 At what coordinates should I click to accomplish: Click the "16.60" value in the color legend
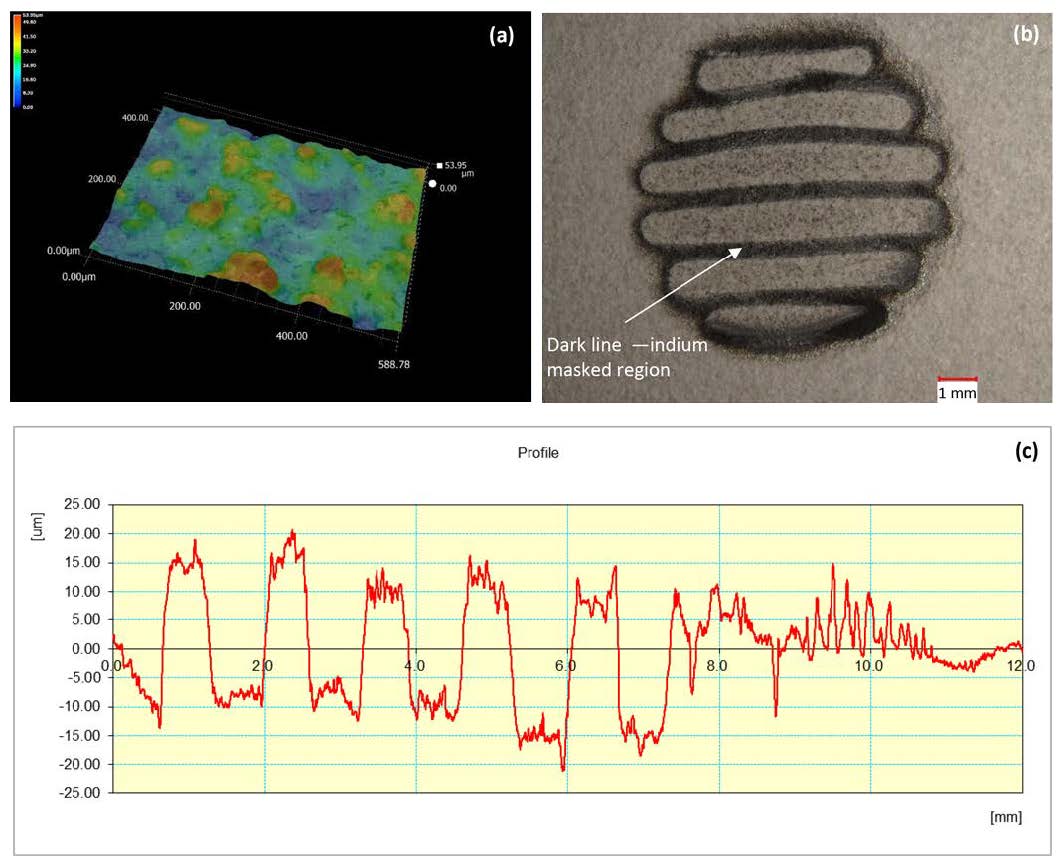click(30, 79)
